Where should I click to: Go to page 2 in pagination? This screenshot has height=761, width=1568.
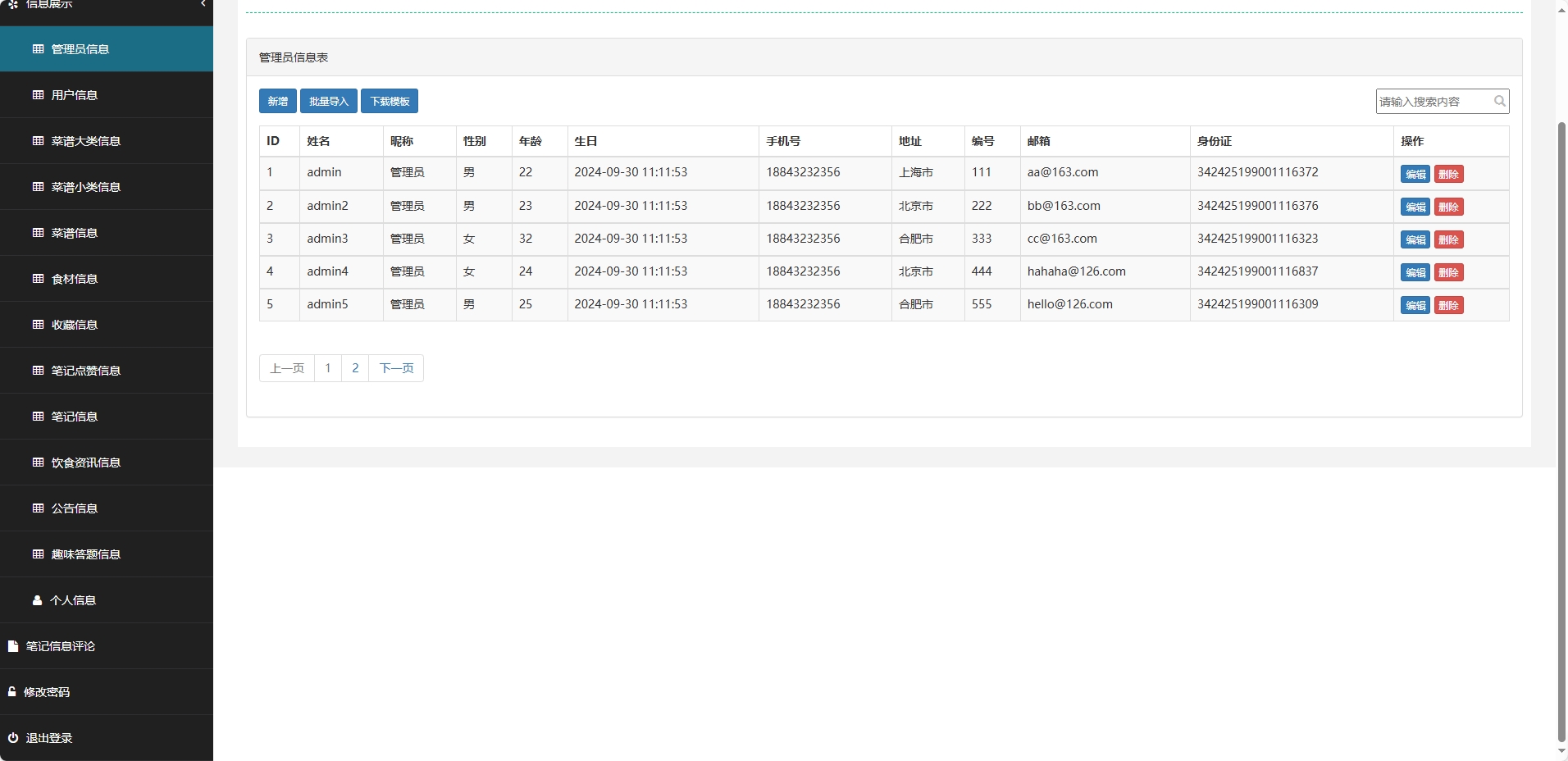[355, 368]
